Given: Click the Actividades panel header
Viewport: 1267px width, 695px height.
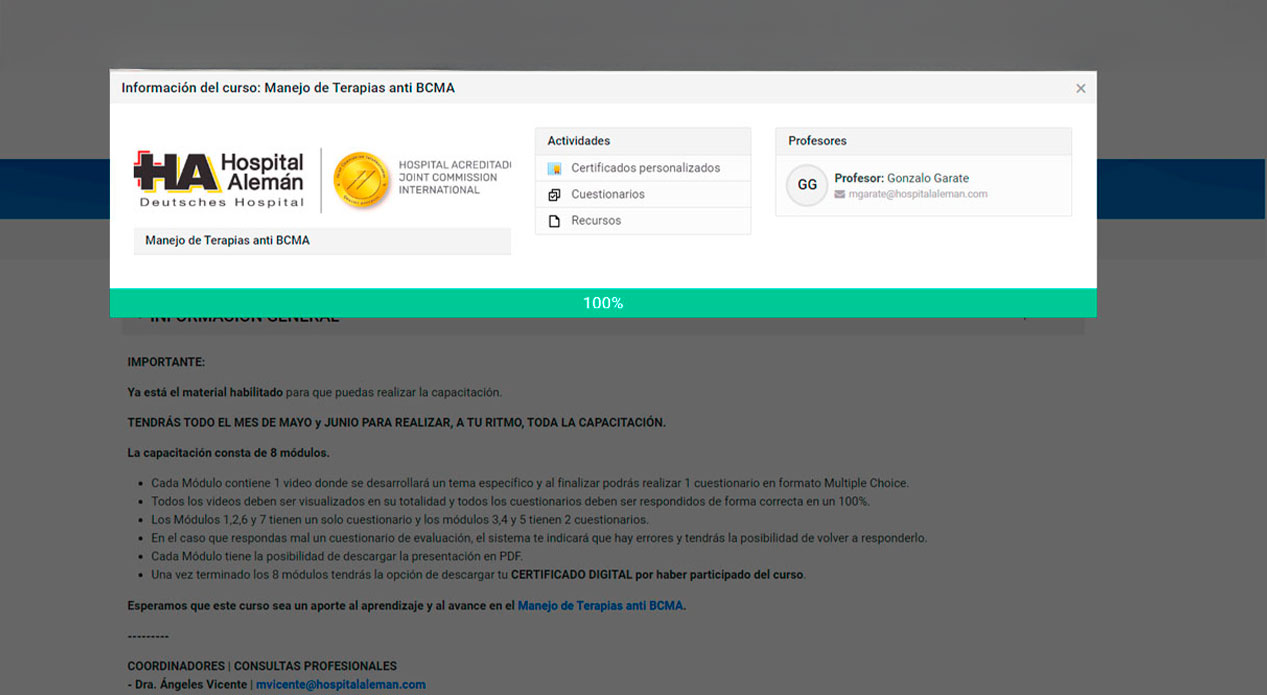Looking at the screenshot, I should [x=642, y=141].
